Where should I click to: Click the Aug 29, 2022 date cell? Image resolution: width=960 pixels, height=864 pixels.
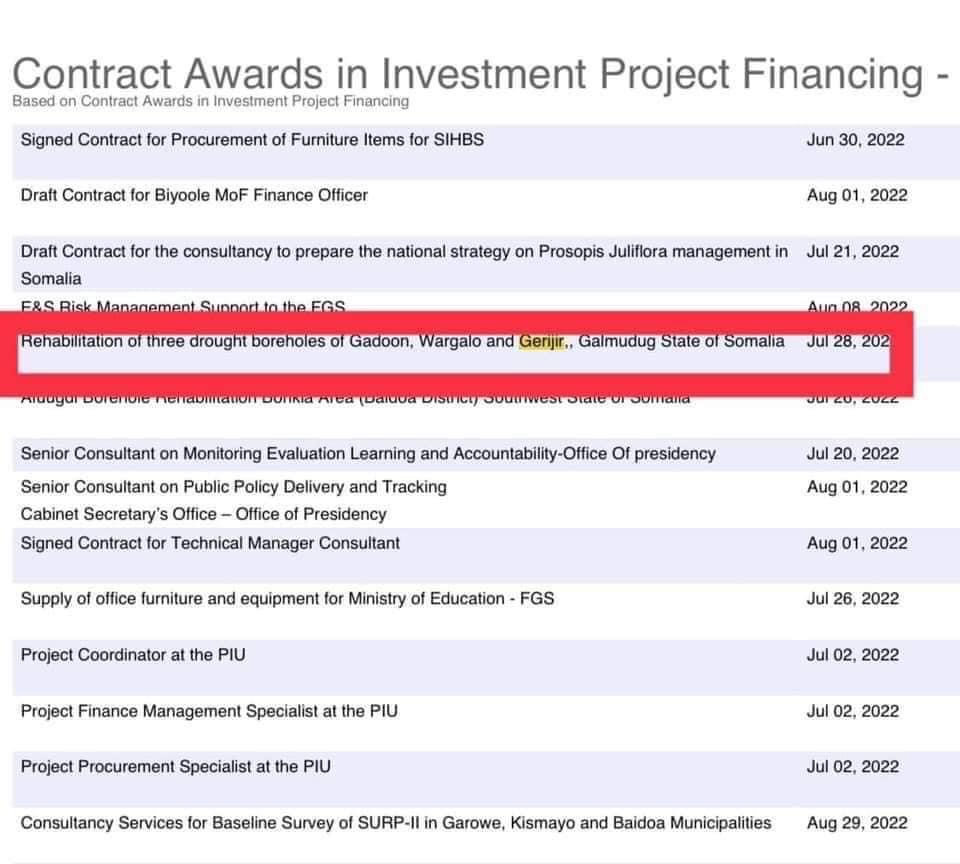[857, 823]
